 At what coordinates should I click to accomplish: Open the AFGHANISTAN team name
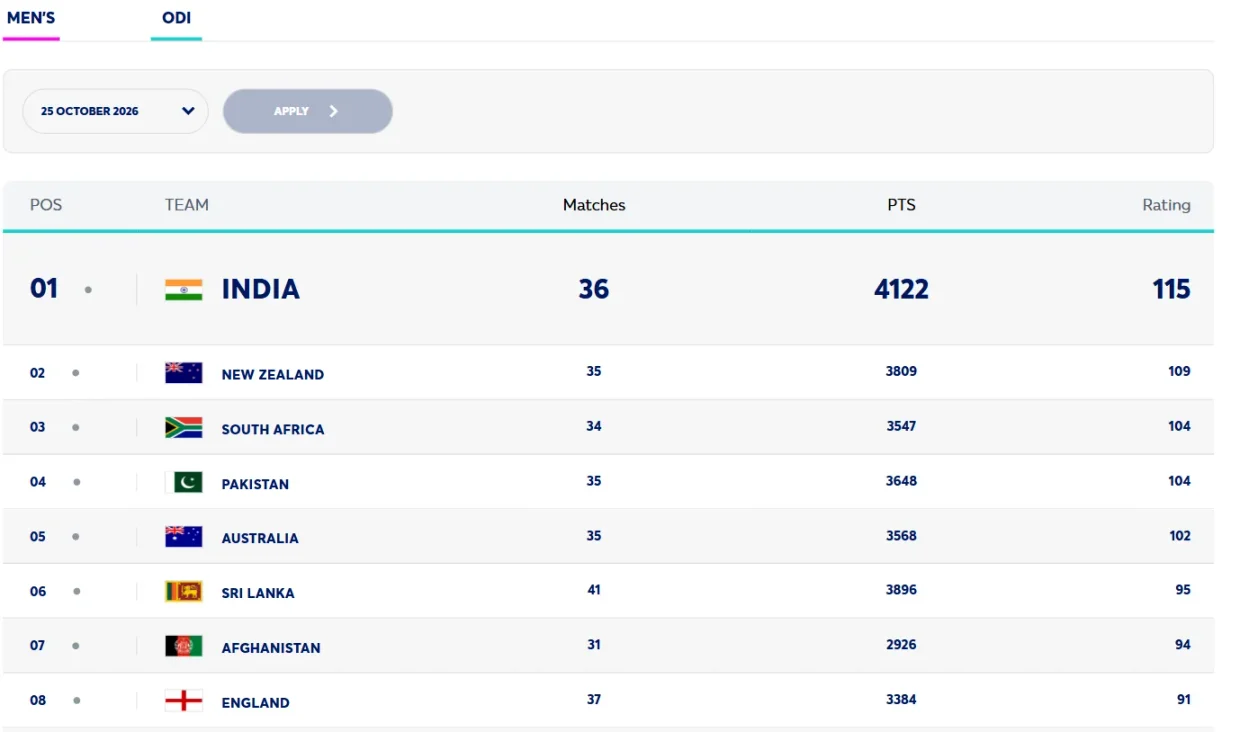tap(271, 648)
